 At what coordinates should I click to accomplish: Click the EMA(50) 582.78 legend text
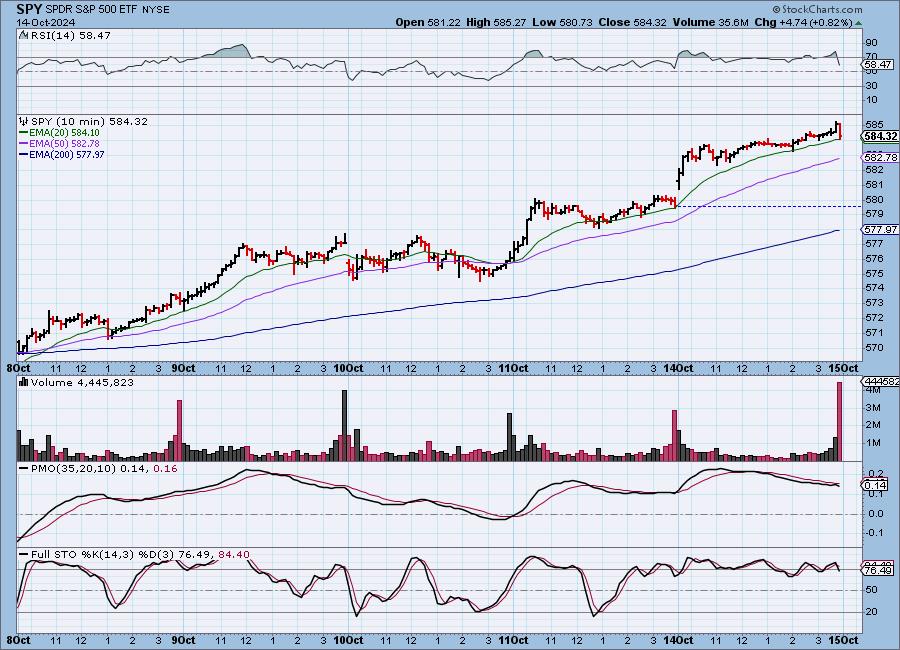(x=64, y=144)
